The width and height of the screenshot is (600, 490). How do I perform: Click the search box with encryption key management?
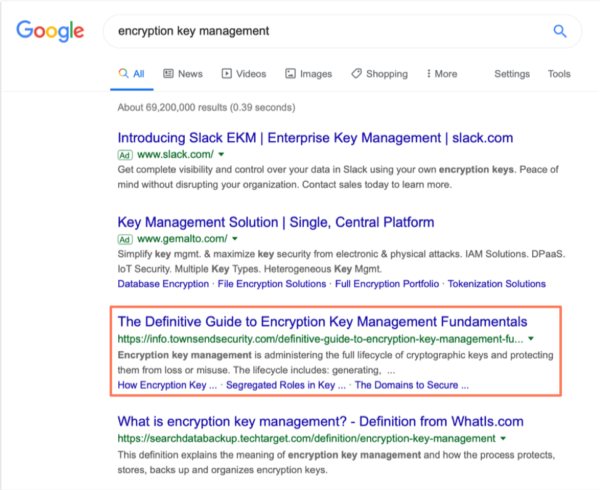(x=342, y=31)
